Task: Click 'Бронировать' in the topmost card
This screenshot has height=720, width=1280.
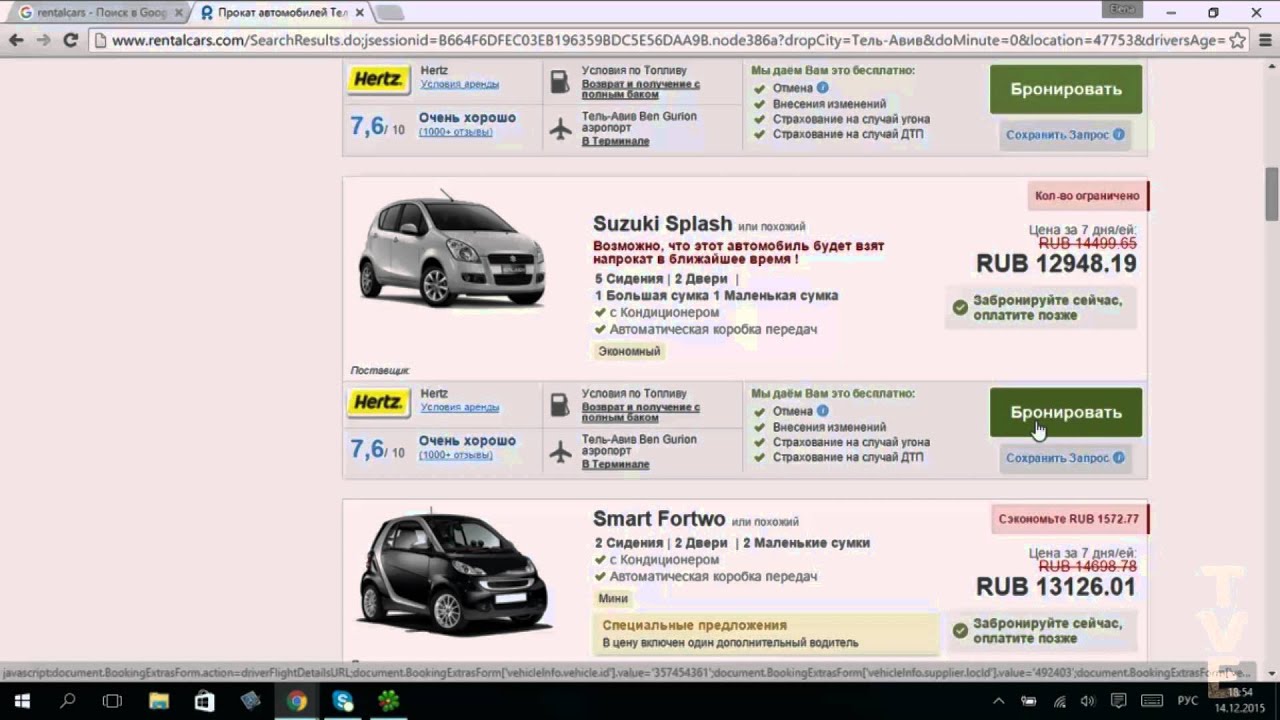Action: tap(1066, 89)
